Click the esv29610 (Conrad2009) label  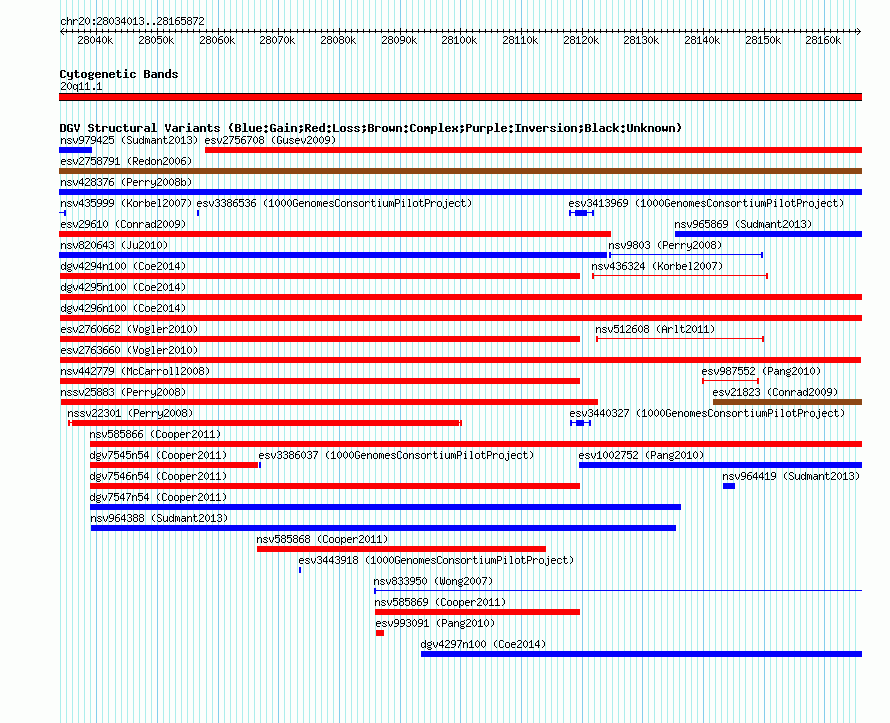point(123,224)
